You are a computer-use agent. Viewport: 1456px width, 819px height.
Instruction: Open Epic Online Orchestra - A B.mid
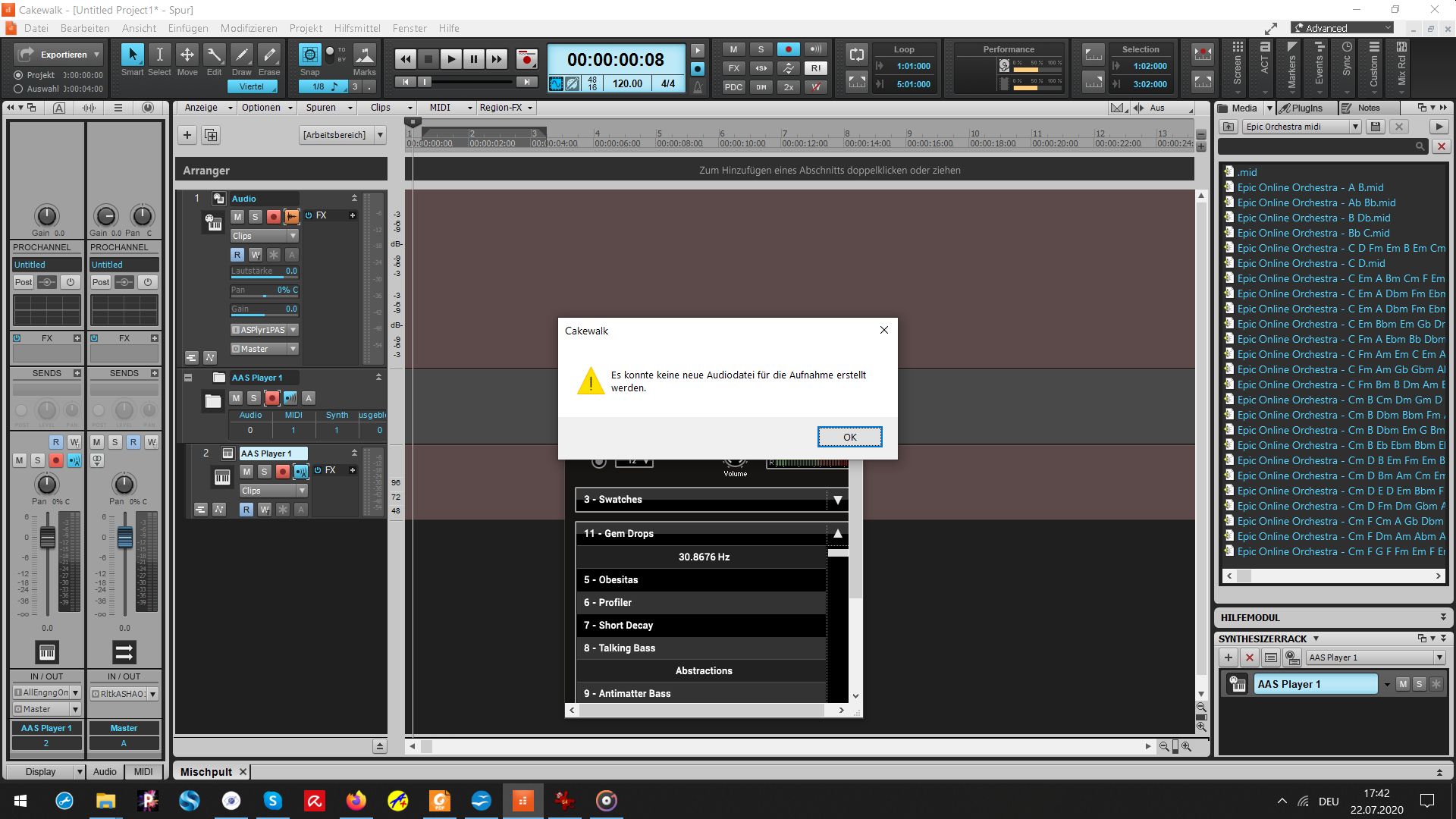point(1310,187)
